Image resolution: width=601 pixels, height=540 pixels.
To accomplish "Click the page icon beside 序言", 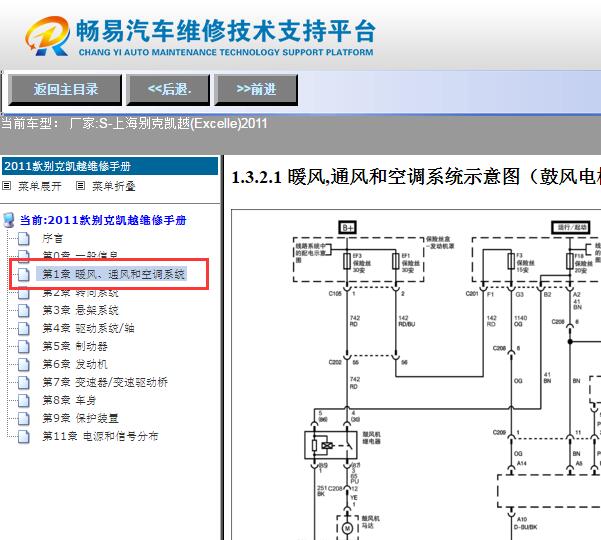I will pyautogui.click(x=24, y=238).
